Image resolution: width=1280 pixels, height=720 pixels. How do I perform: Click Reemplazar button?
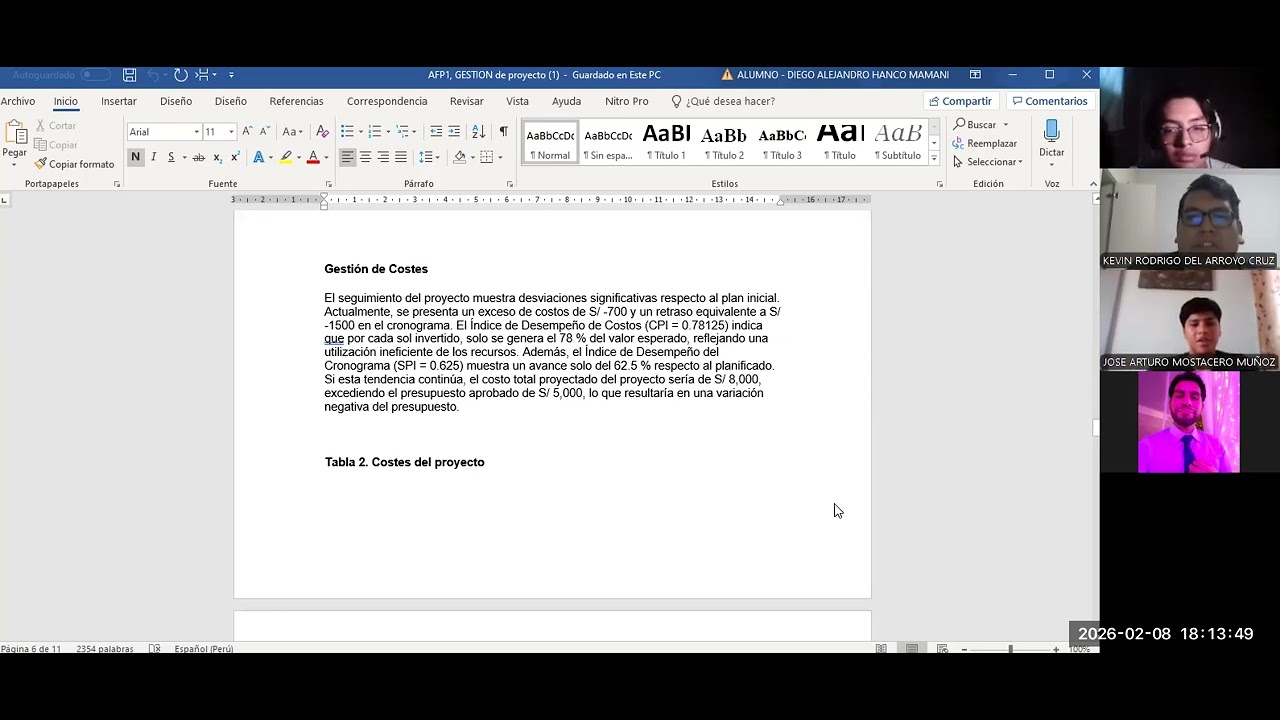pyautogui.click(x=985, y=143)
